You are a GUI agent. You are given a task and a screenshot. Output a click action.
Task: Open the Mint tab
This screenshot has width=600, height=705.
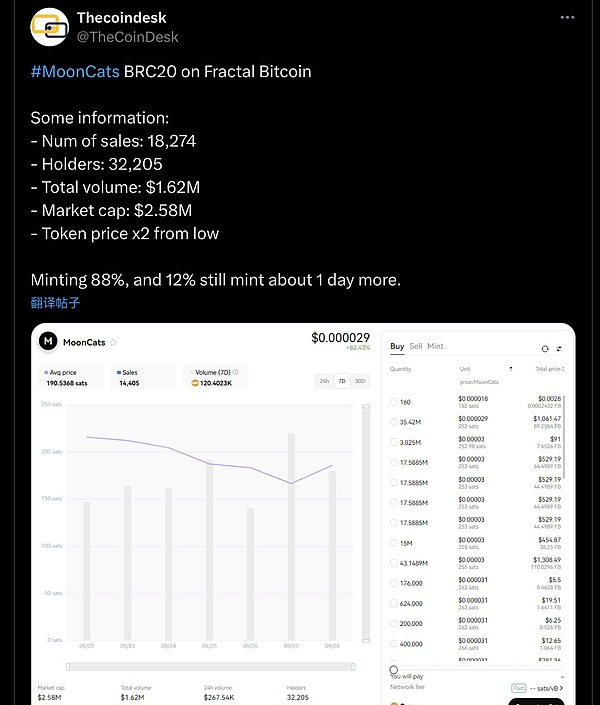pyautogui.click(x=435, y=346)
